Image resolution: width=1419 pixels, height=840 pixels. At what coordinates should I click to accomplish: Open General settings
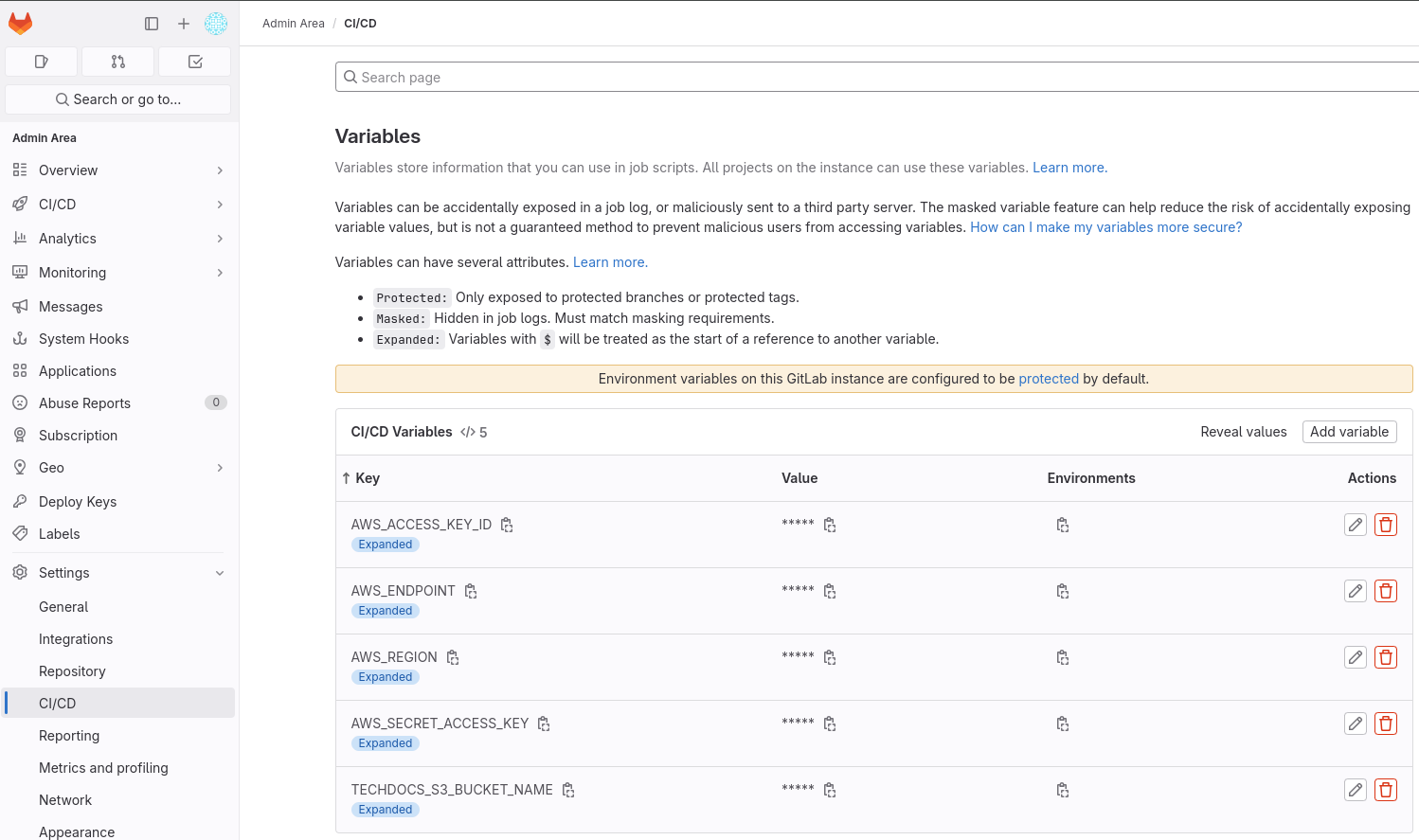click(x=119, y=607)
